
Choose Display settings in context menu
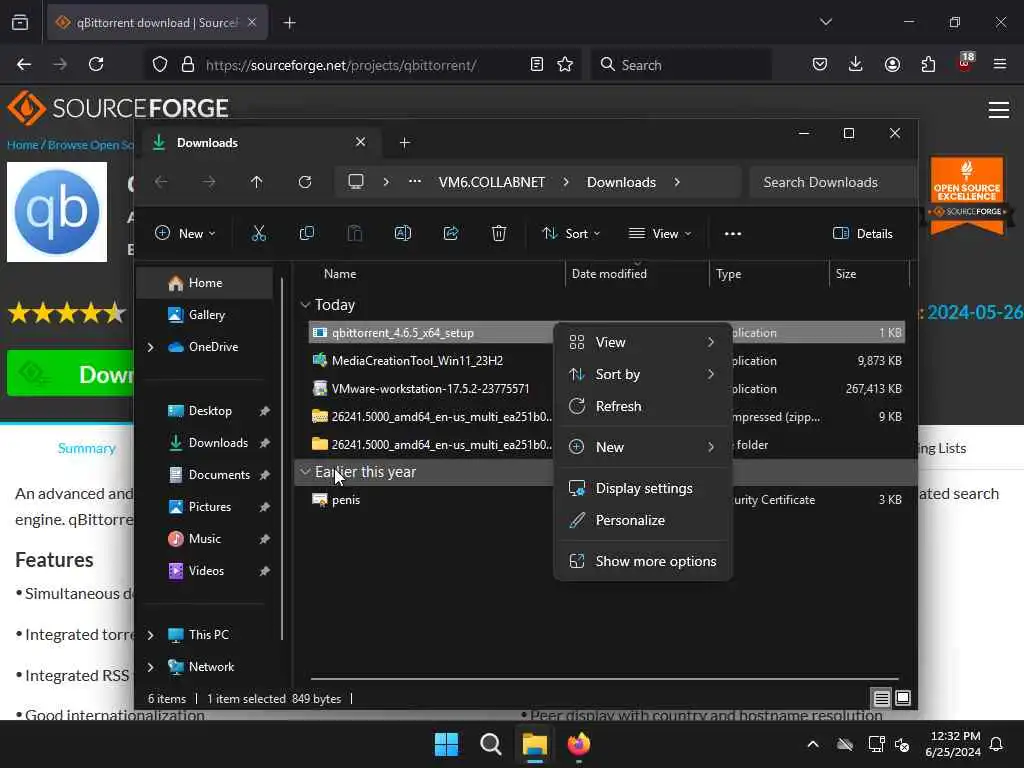[643, 488]
